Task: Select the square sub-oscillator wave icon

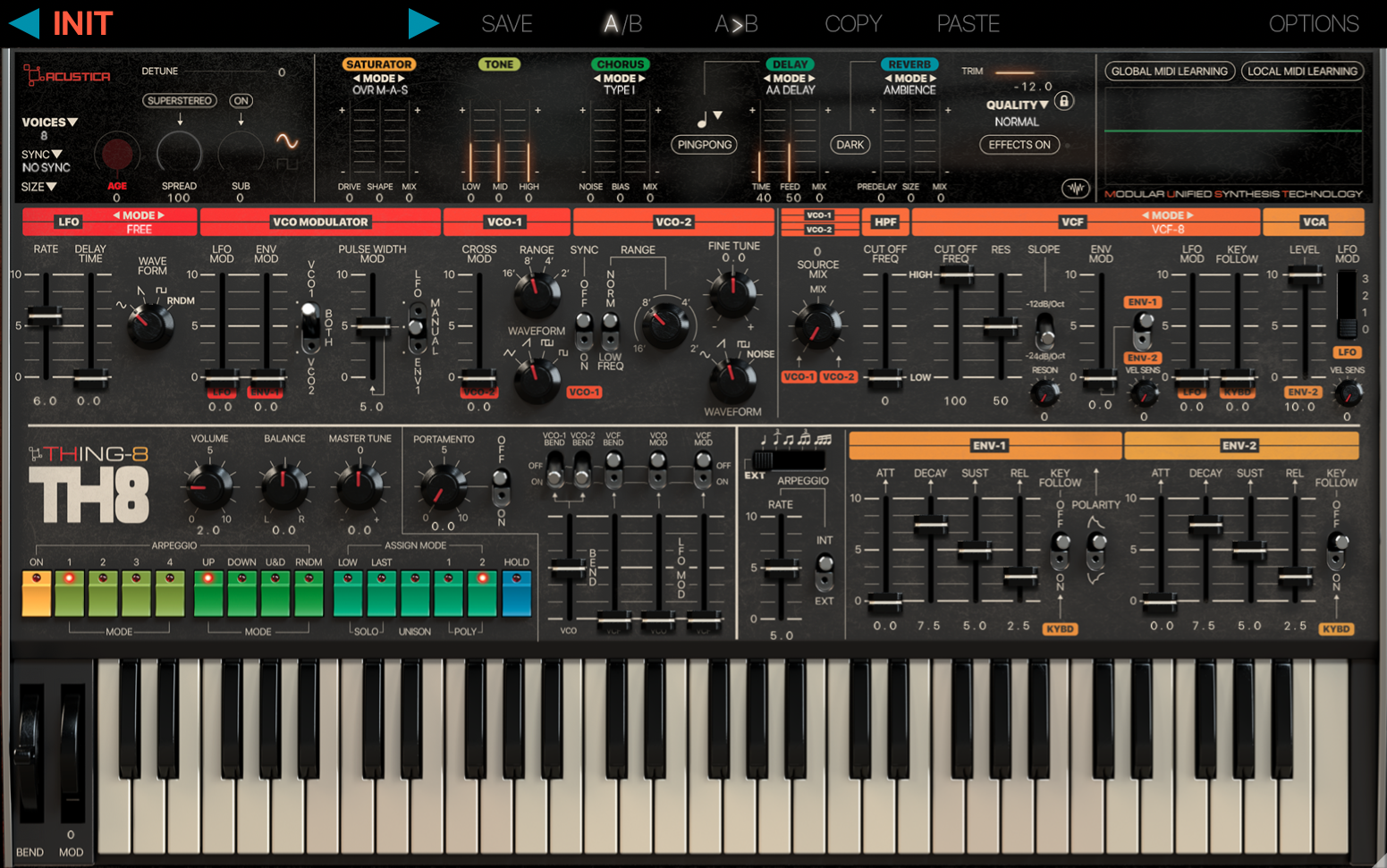Action: point(287,163)
